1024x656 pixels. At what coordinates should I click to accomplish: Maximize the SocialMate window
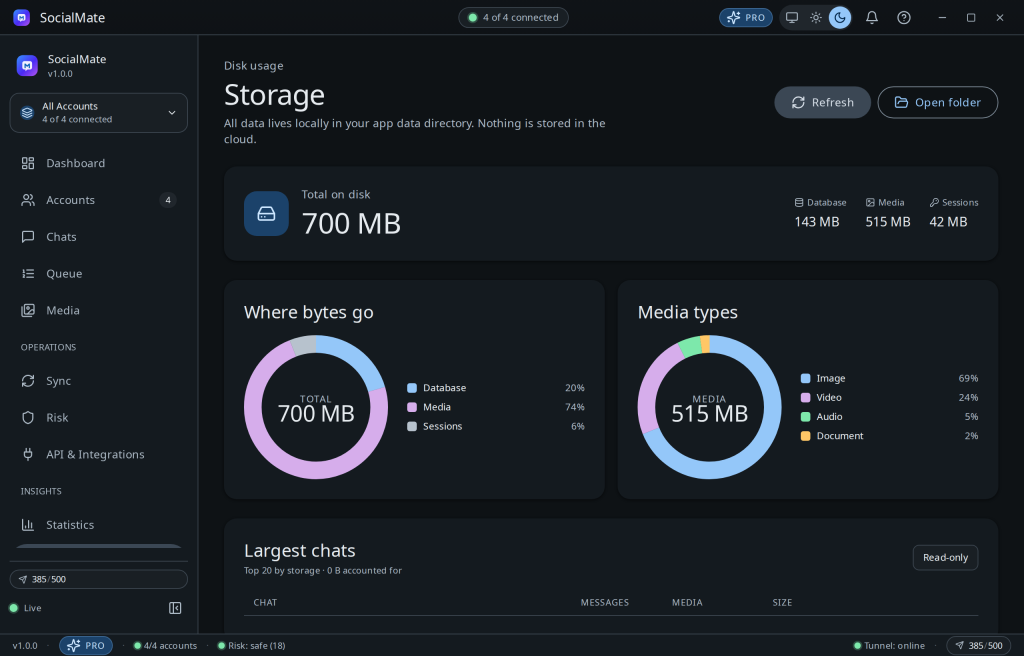pos(971,18)
